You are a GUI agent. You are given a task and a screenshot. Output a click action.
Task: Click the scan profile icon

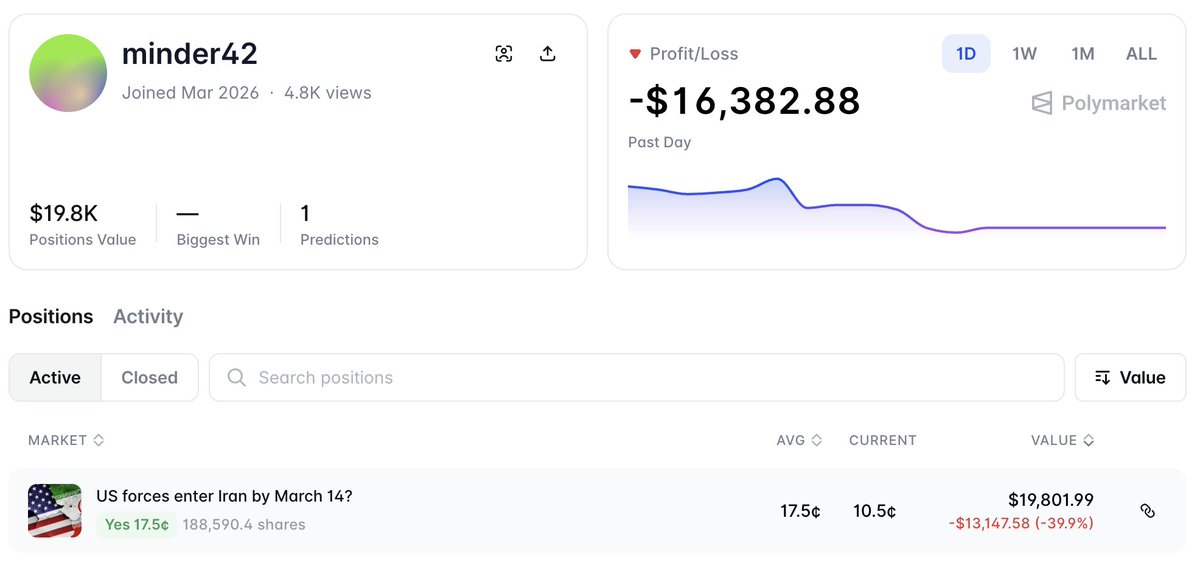click(x=504, y=54)
